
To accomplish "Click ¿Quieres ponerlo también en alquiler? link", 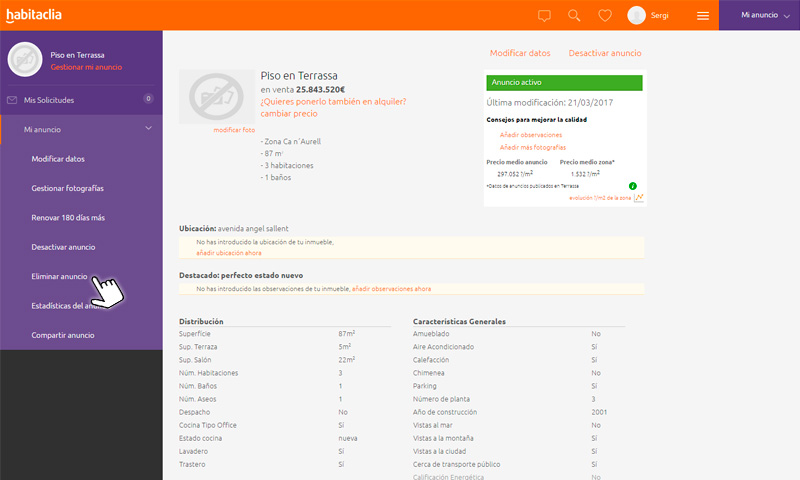I will click(334, 102).
